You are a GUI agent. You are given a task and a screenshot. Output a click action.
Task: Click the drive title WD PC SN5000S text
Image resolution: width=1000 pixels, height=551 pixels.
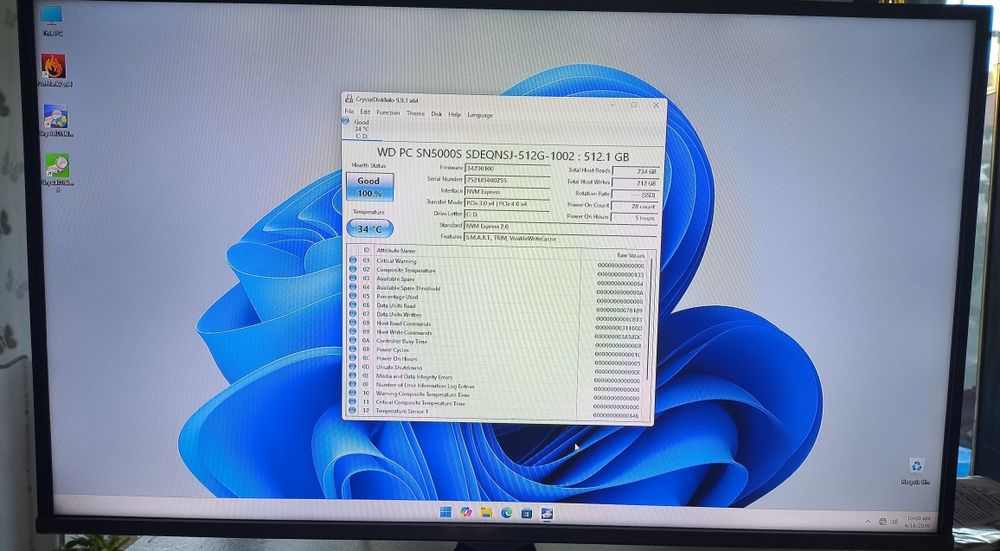click(503, 154)
